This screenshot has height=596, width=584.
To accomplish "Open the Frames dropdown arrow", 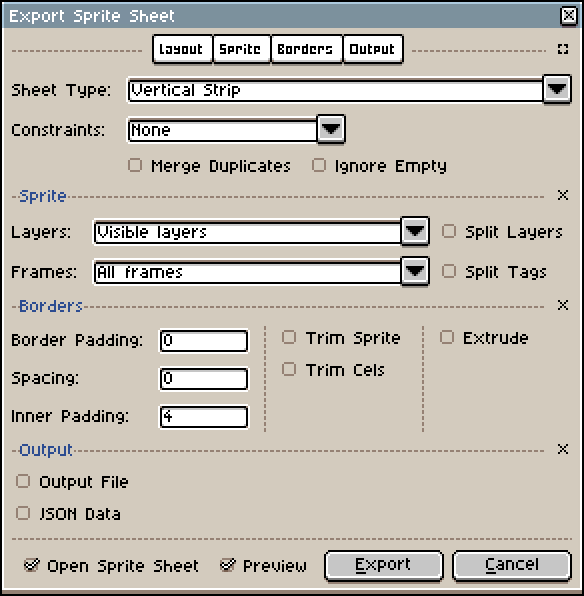I will tap(415, 271).
